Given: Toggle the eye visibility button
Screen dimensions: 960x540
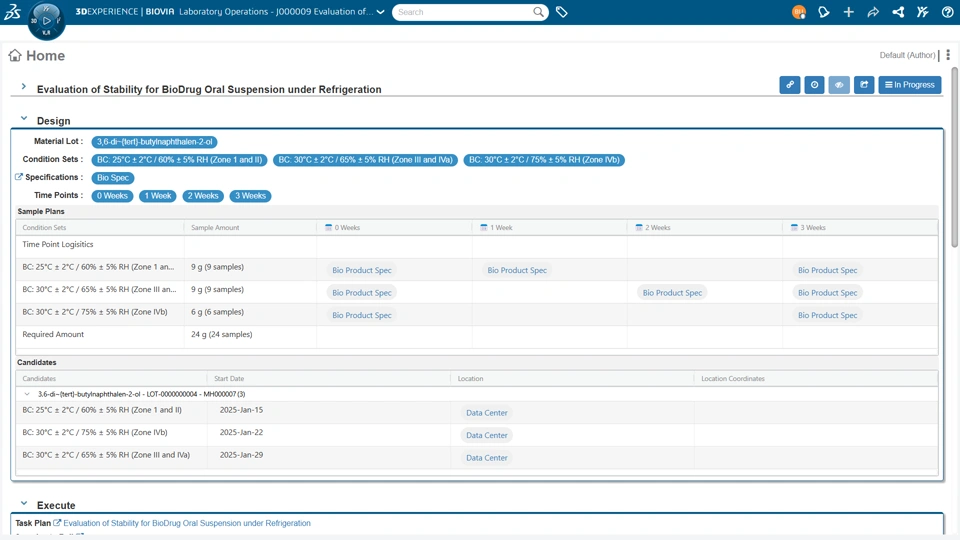Looking at the screenshot, I should (839, 84).
